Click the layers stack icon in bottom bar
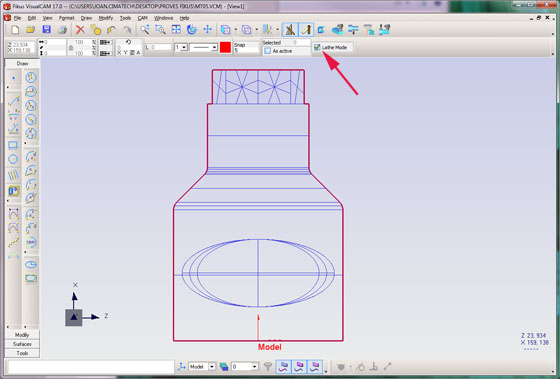 click(x=224, y=366)
